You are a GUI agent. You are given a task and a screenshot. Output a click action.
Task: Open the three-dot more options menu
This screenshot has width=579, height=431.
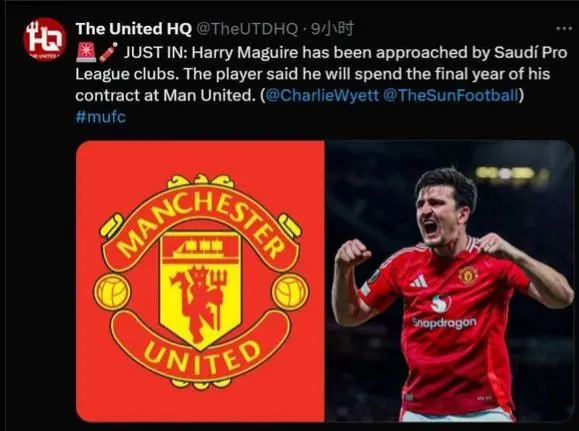[564, 28]
